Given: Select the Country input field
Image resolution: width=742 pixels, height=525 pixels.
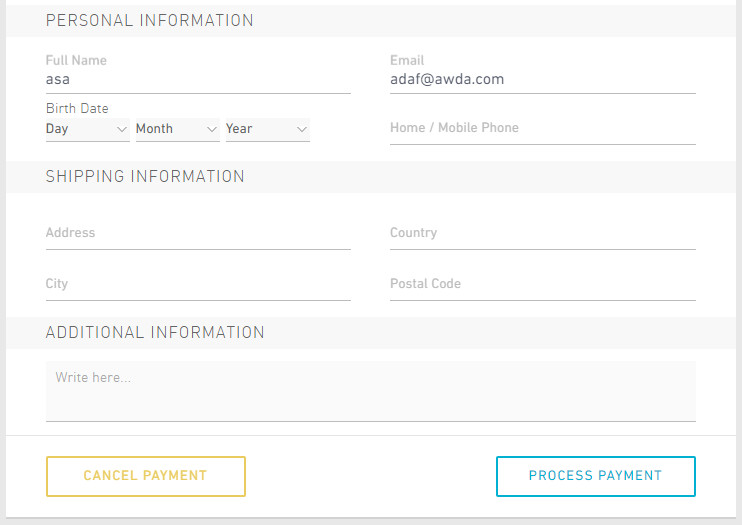Looking at the screenshot, I should pyautogui.click(x=542, y=233).
